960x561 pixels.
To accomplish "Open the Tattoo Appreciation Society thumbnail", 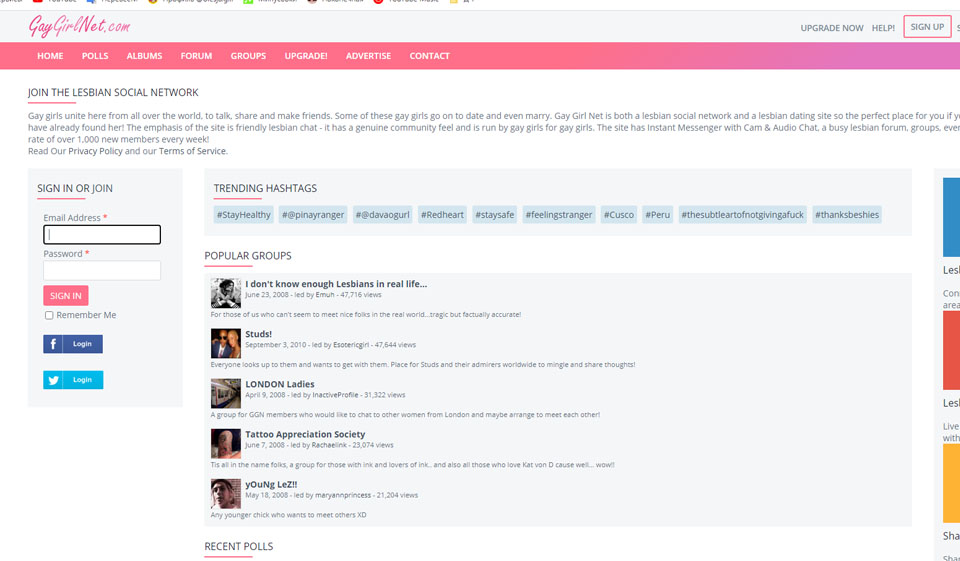I will coord(226,443).
